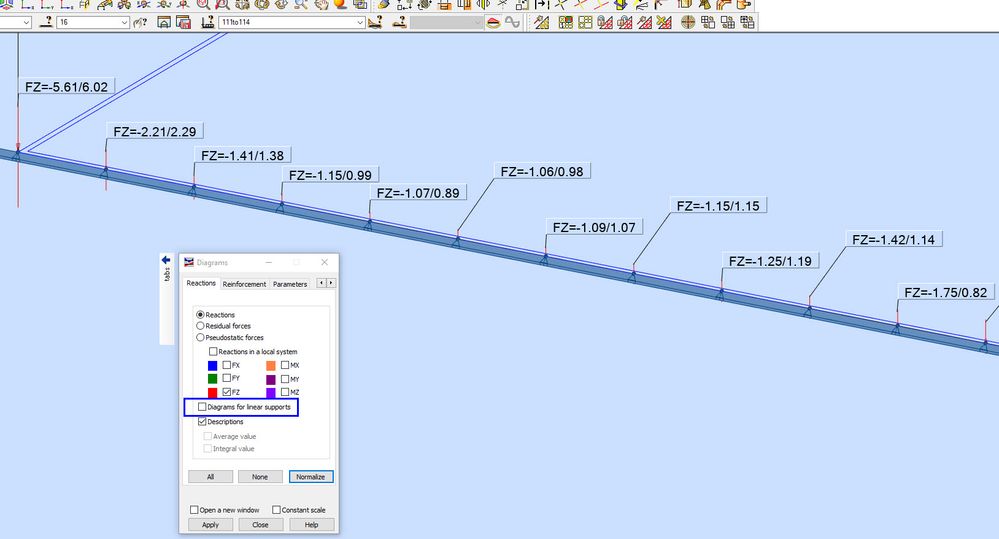
Task: Switch to the Reinforcement tab
Action: [x=244, y=284]
